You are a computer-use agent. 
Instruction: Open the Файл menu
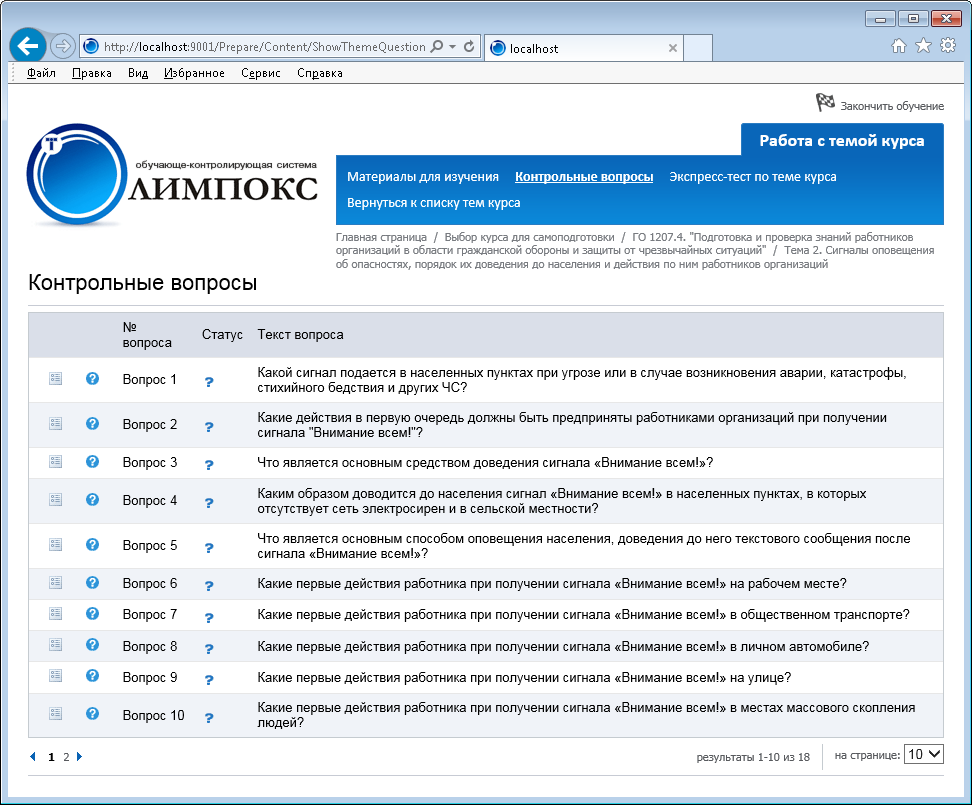[41, 73]
